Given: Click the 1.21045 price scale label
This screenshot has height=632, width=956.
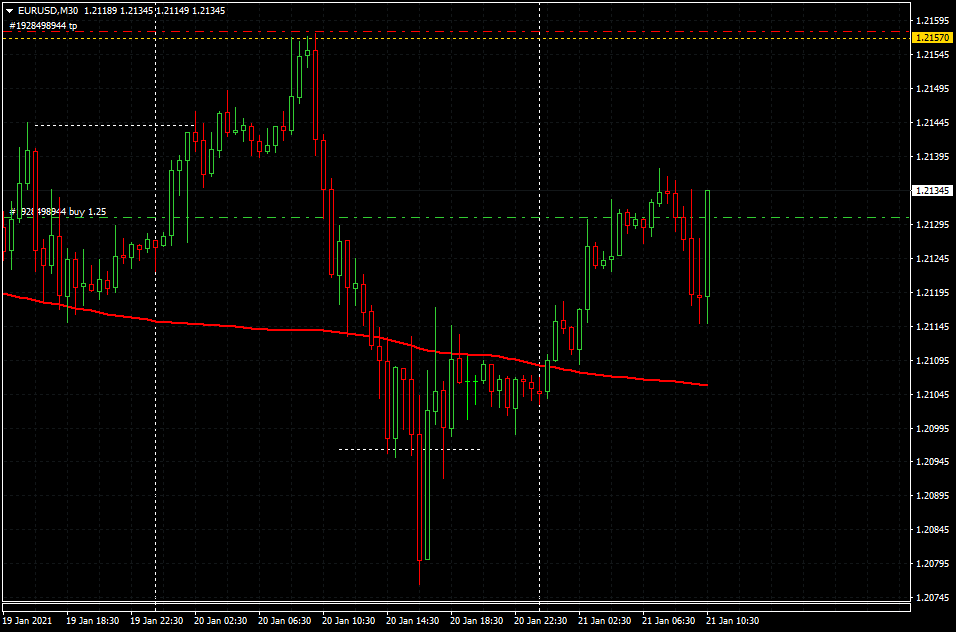Looking at the screenshot, I should (933, 395).
